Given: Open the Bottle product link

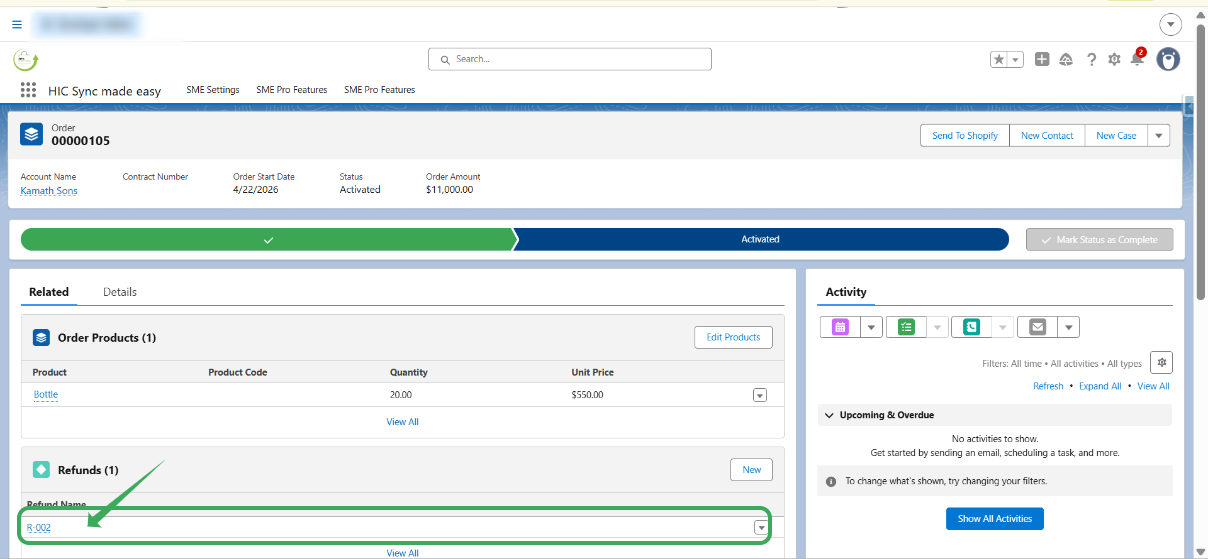Looking at the screenshot, I should click(46, 395).
